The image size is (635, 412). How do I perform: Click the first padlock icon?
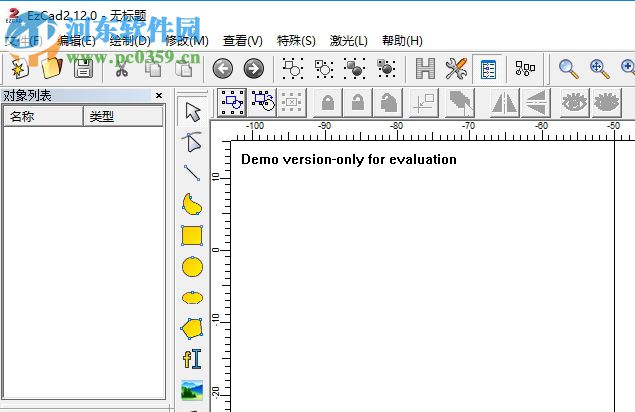click(x=328, y=102)
